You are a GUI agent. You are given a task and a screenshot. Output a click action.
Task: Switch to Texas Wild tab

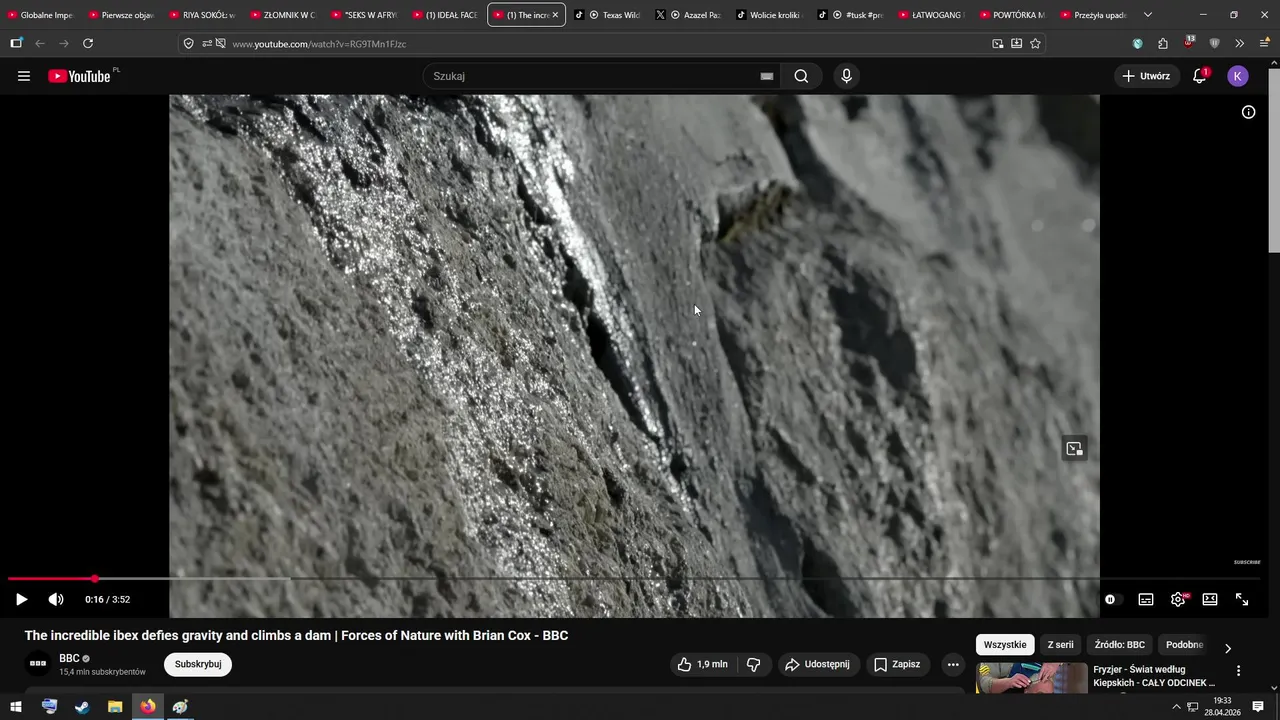[x=607, y=15]
